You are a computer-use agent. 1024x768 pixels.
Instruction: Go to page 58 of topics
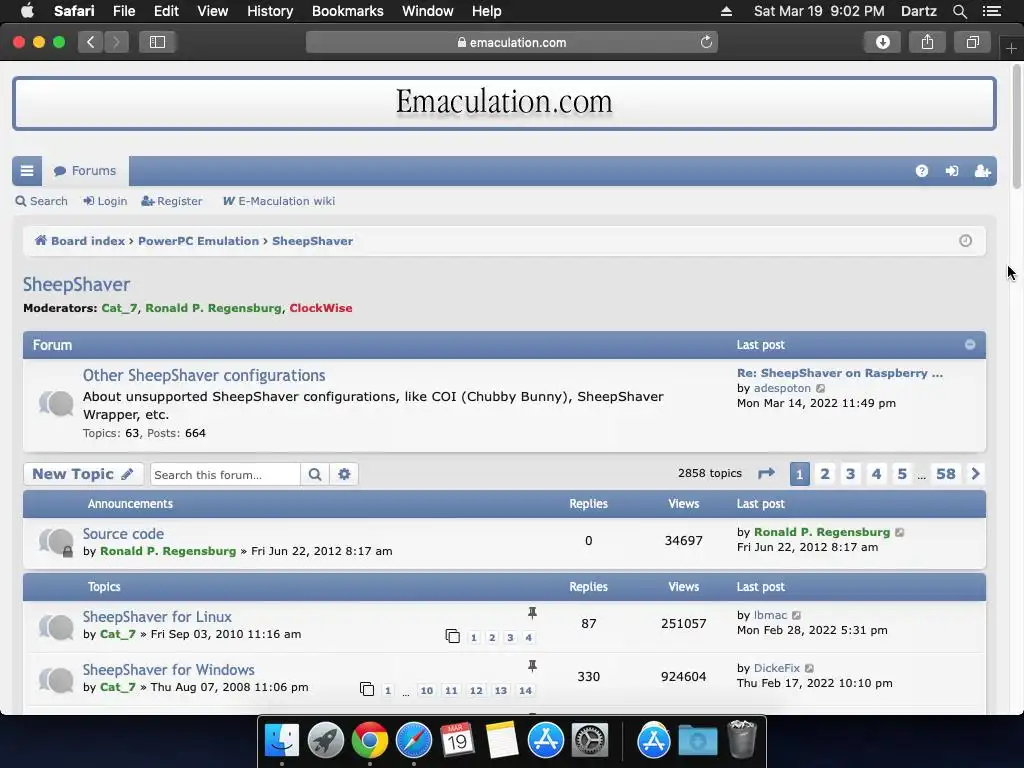[946, 473]
